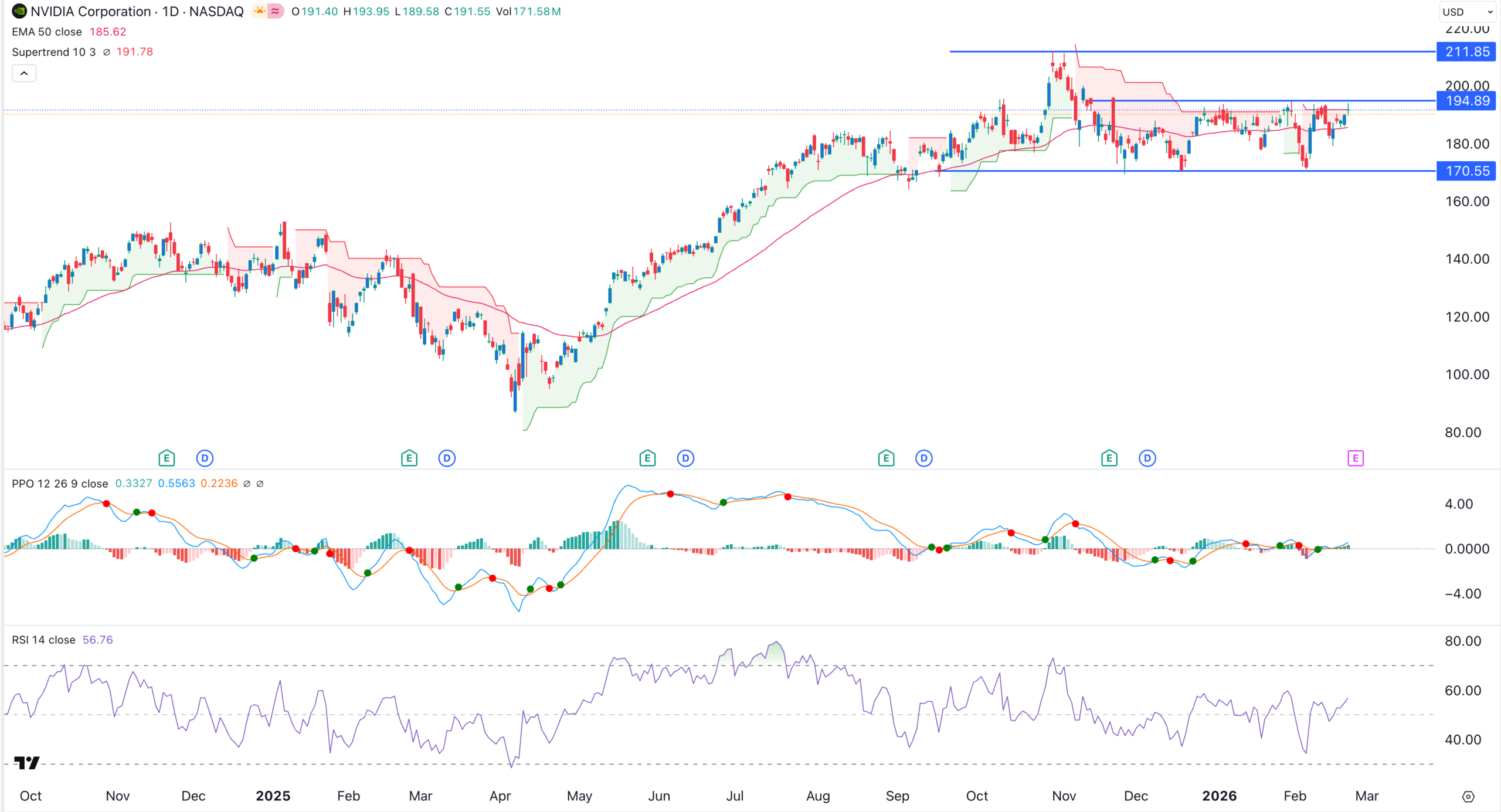Click the −4.00 label on the PPO axis
Screen dimensions: 1501x812
click(x=1463, y=594)
